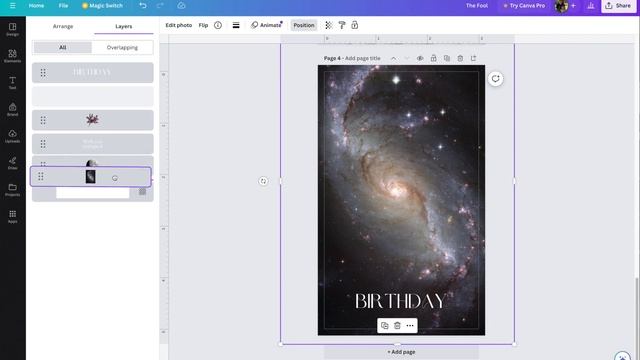Select the white background layer
640x360 pixels.
click(93, 193)
